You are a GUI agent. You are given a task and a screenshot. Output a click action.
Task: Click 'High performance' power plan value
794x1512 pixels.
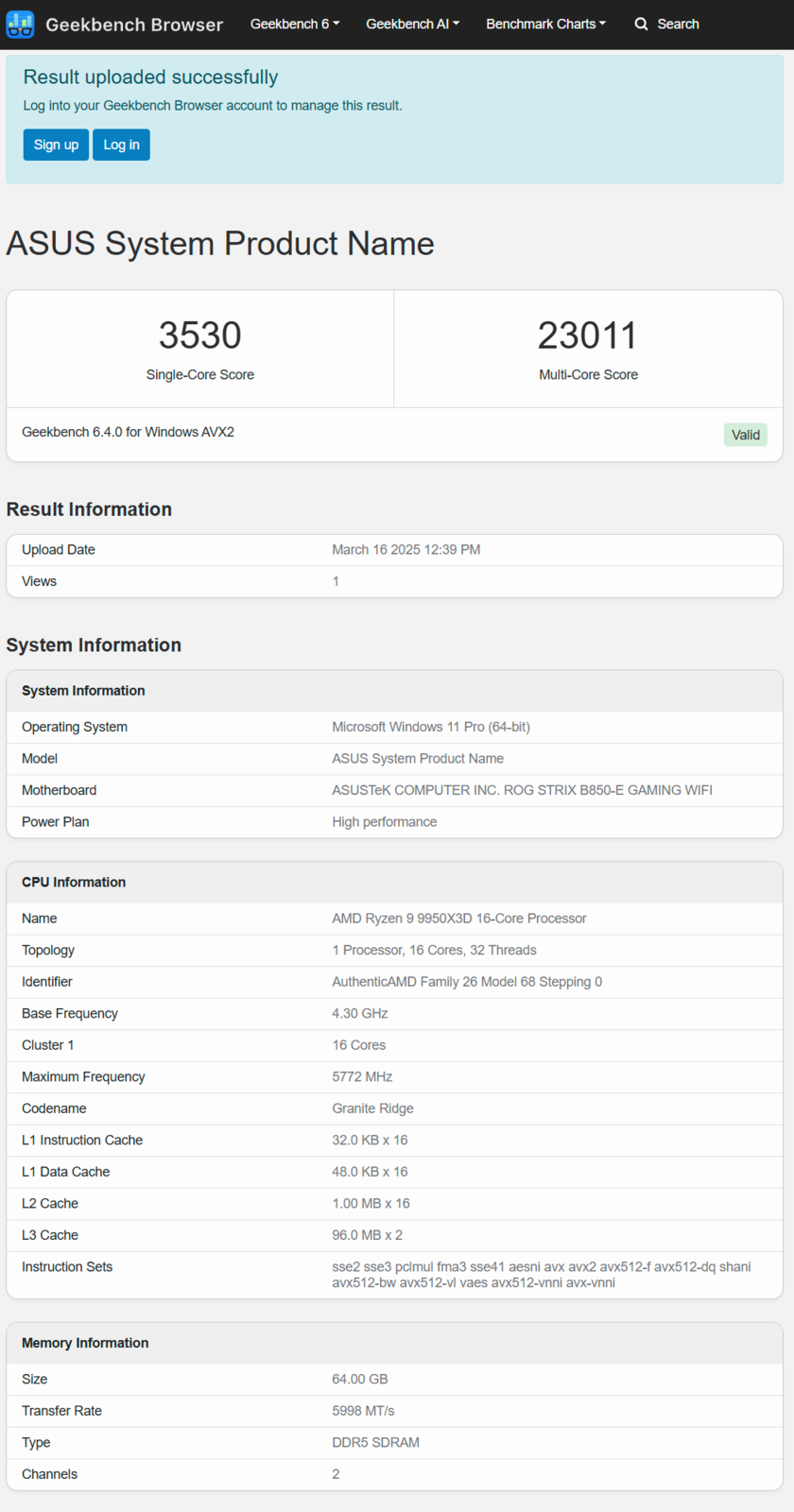click(385, 822)
